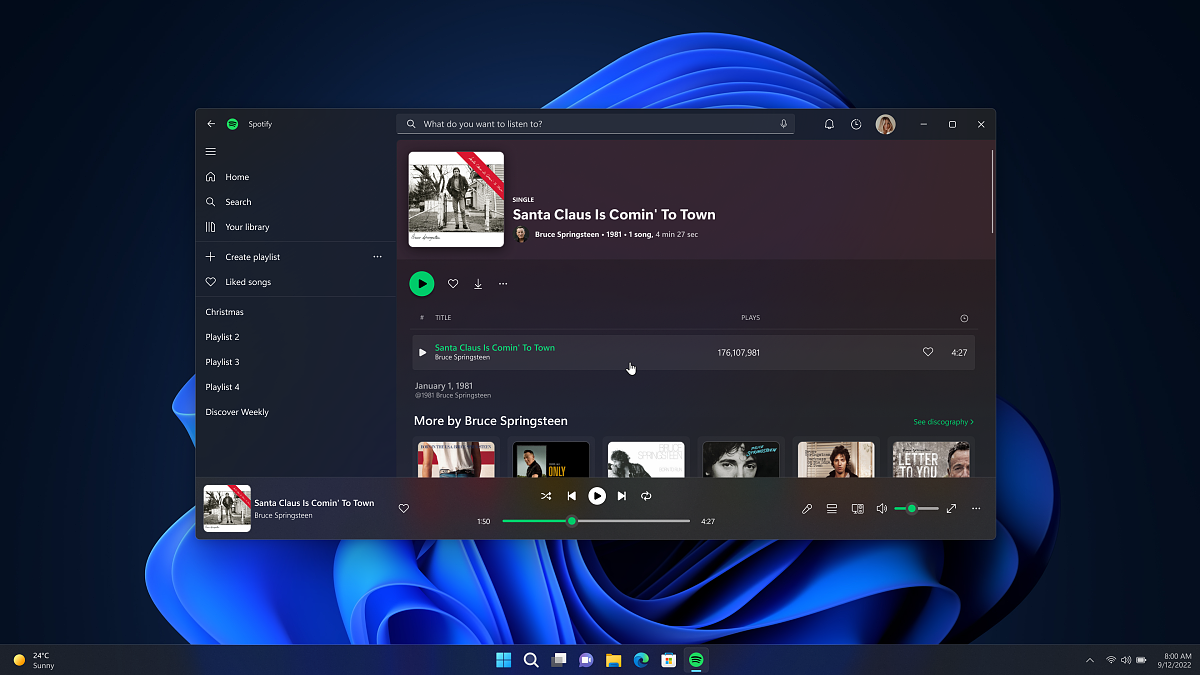
Task: Click the volume slider
Action: tap(916, 509)
